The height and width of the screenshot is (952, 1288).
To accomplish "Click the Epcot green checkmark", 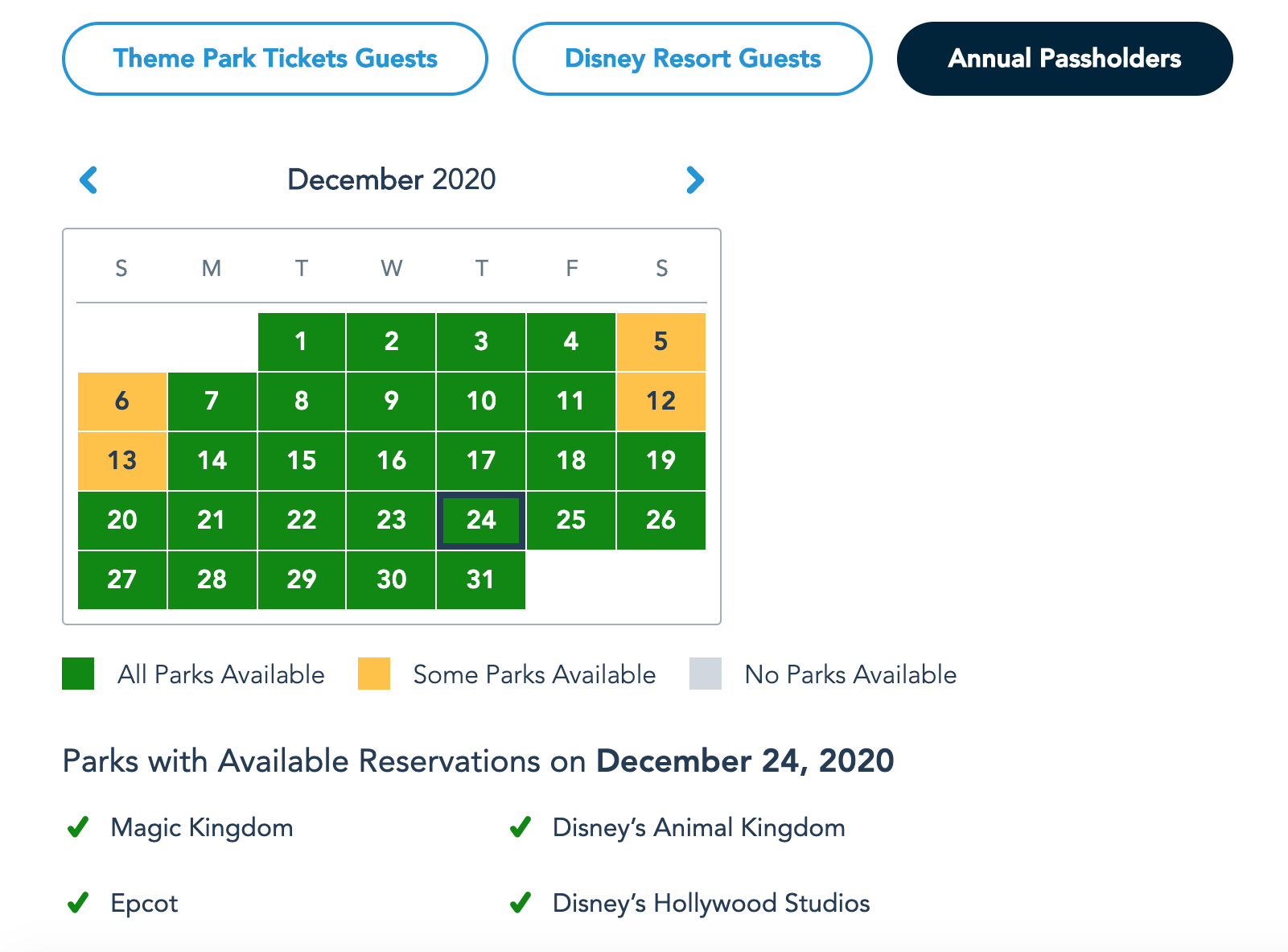I will coord(78,903).
